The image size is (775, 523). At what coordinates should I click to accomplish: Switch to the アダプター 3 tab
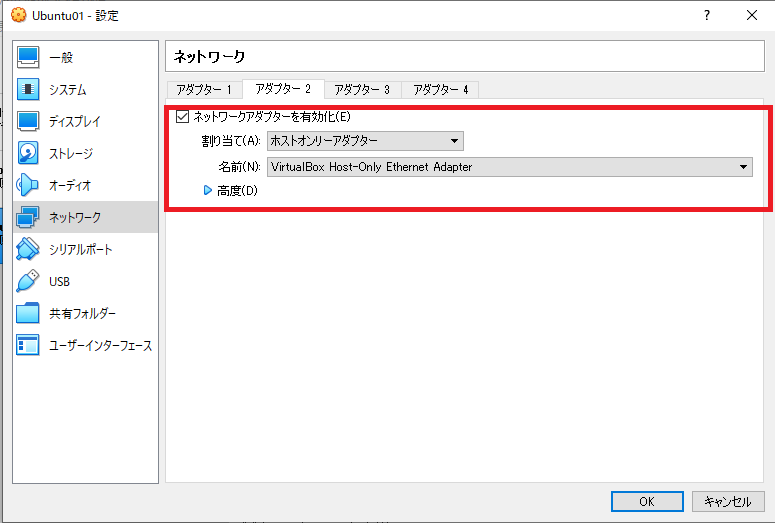pos(362,89)
